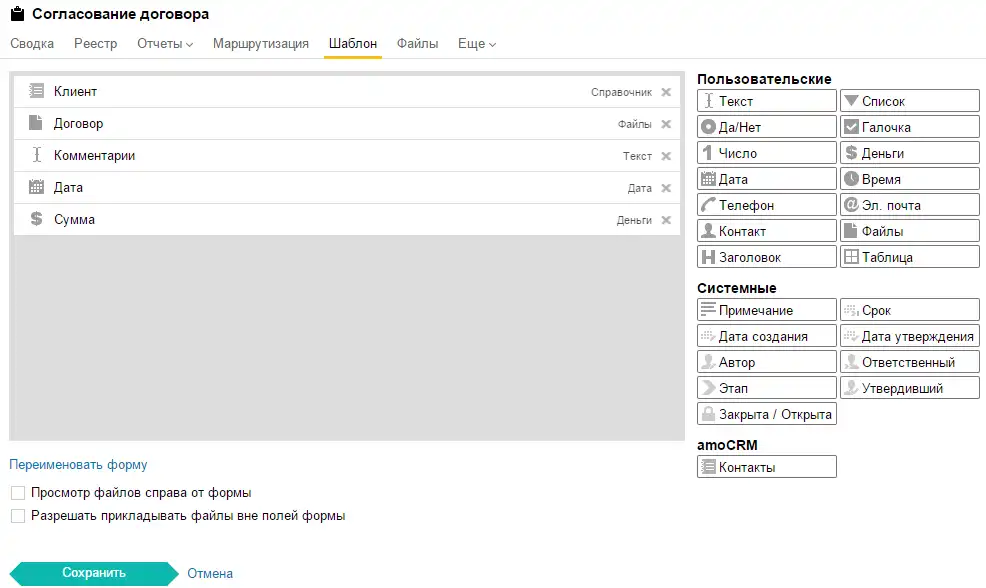Click the calendar icon of the Дата field row
This screenshot has width=986, height=588.
click(x=36, y=187)
